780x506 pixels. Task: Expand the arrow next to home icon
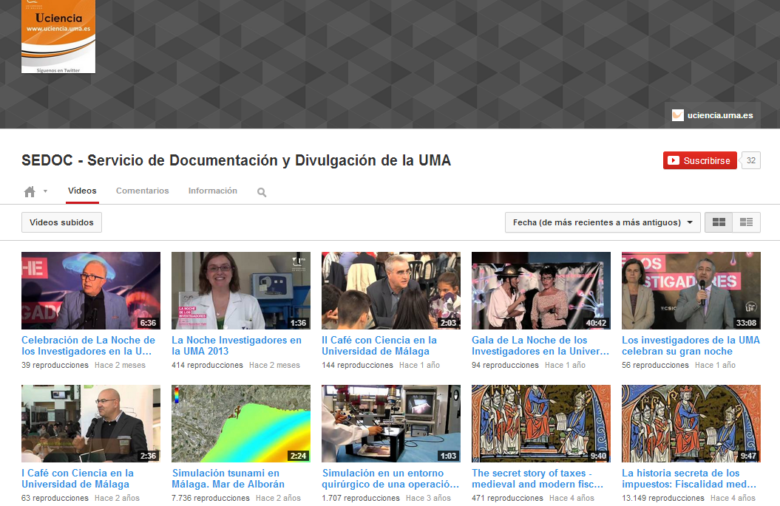point(45,192)
